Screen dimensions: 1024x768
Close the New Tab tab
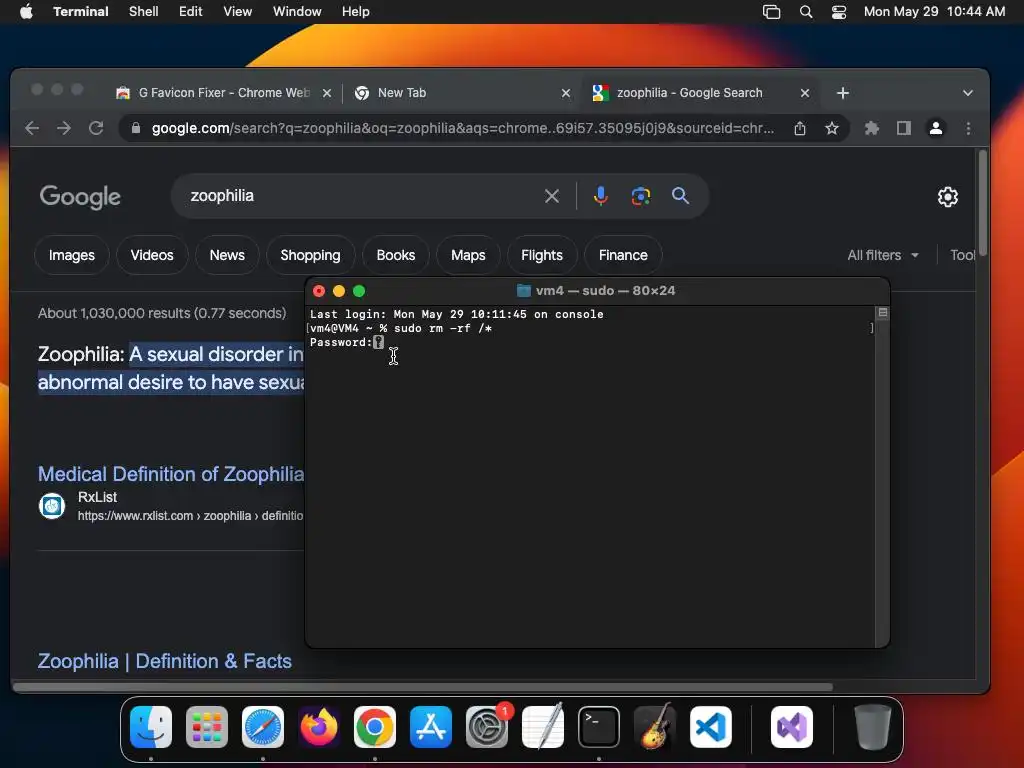coord(566,93)
